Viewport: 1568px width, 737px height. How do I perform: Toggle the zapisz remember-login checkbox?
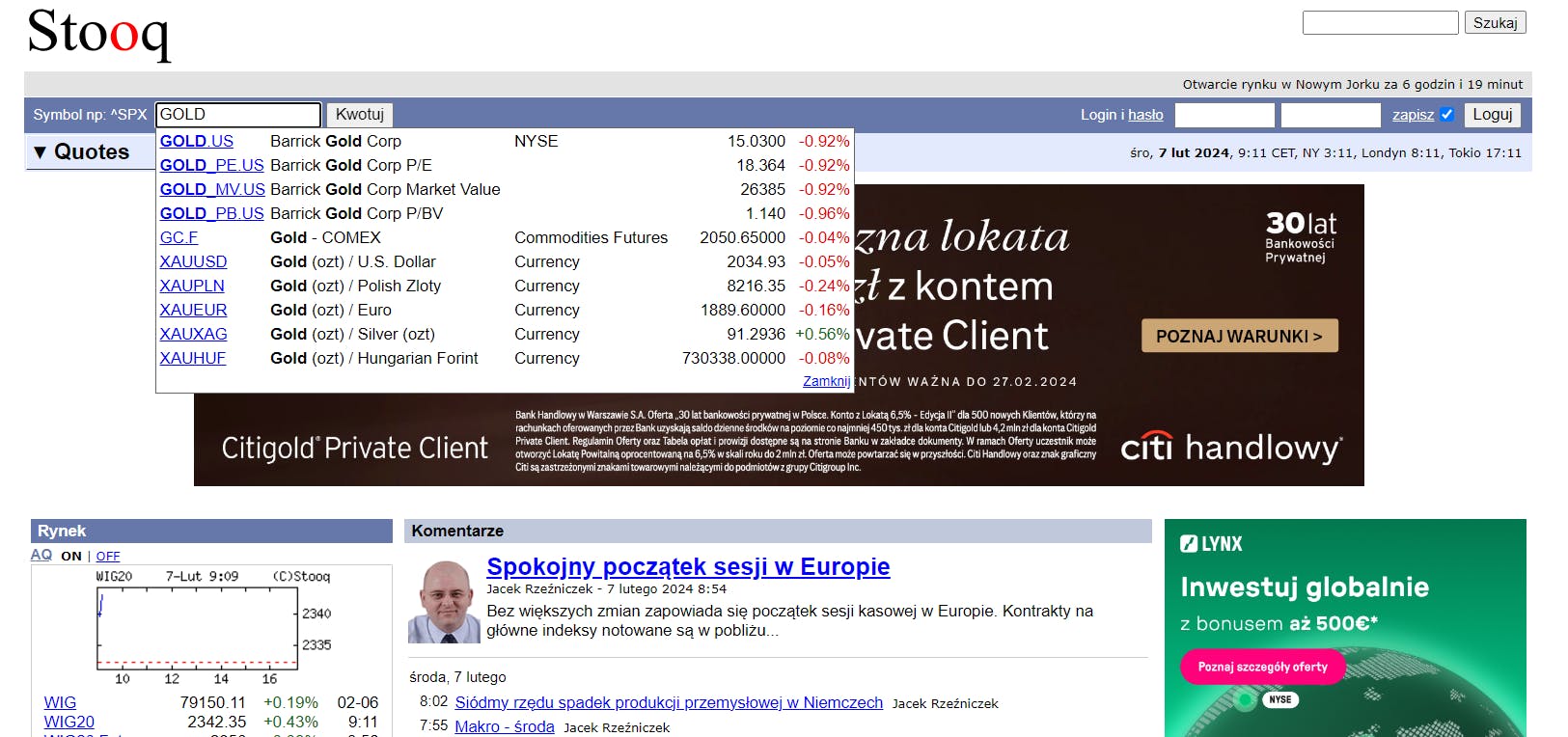tap(1446, 115)
